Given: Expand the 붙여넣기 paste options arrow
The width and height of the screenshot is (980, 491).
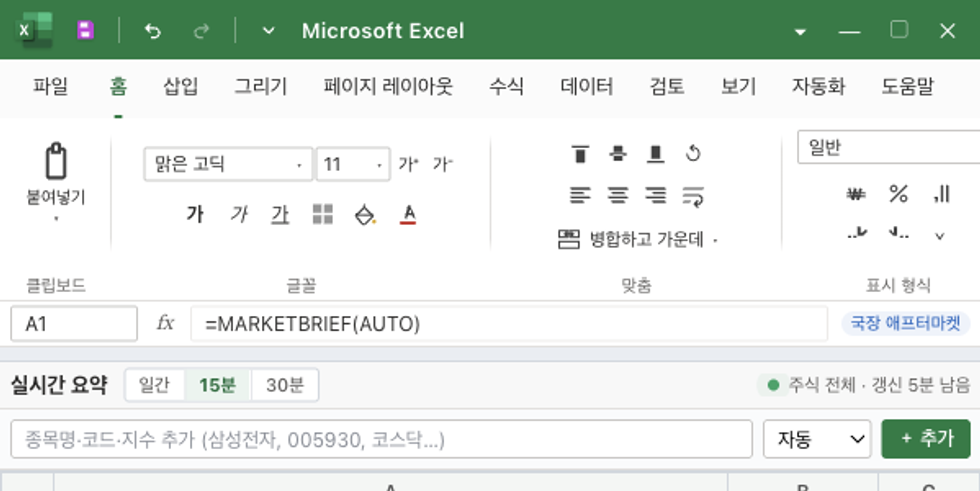Looking at the screenshot, I should click(56, 218).
